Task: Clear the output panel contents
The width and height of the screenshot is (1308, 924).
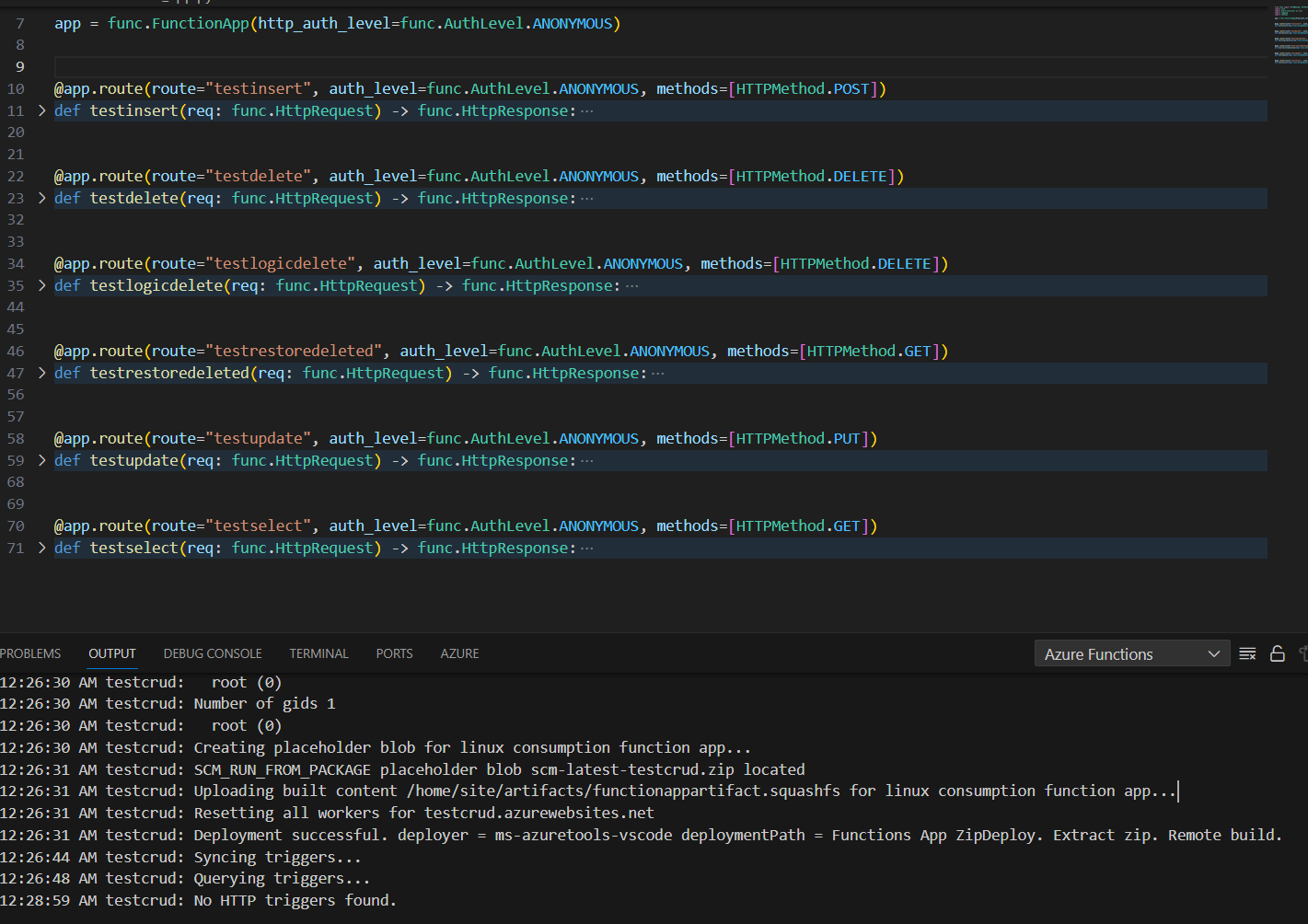Action: [x=1247, y=653]
